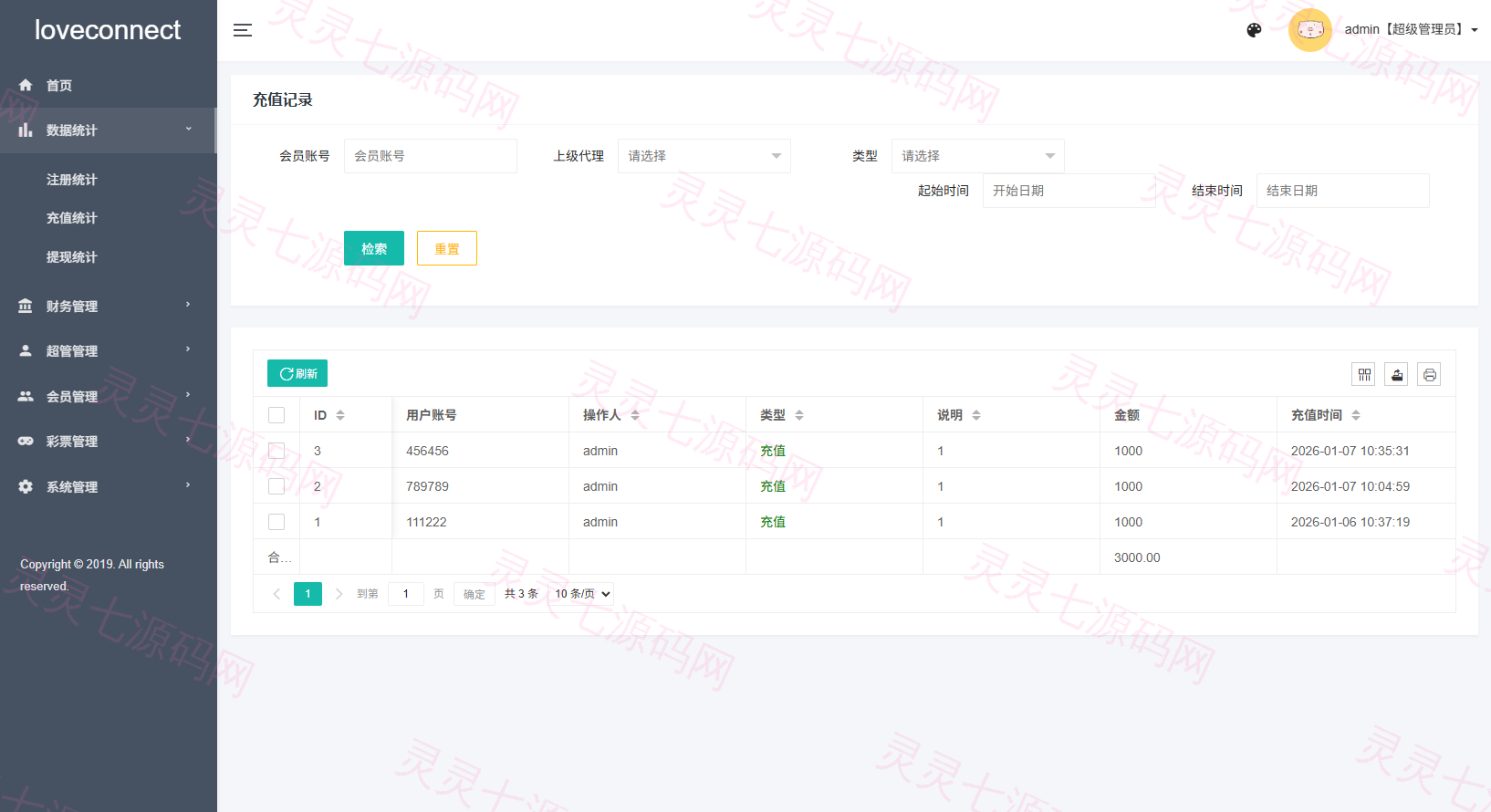This screenshot has height=812, width=1491.
Task: Click the home icon beside 首页
Action: 26,85
